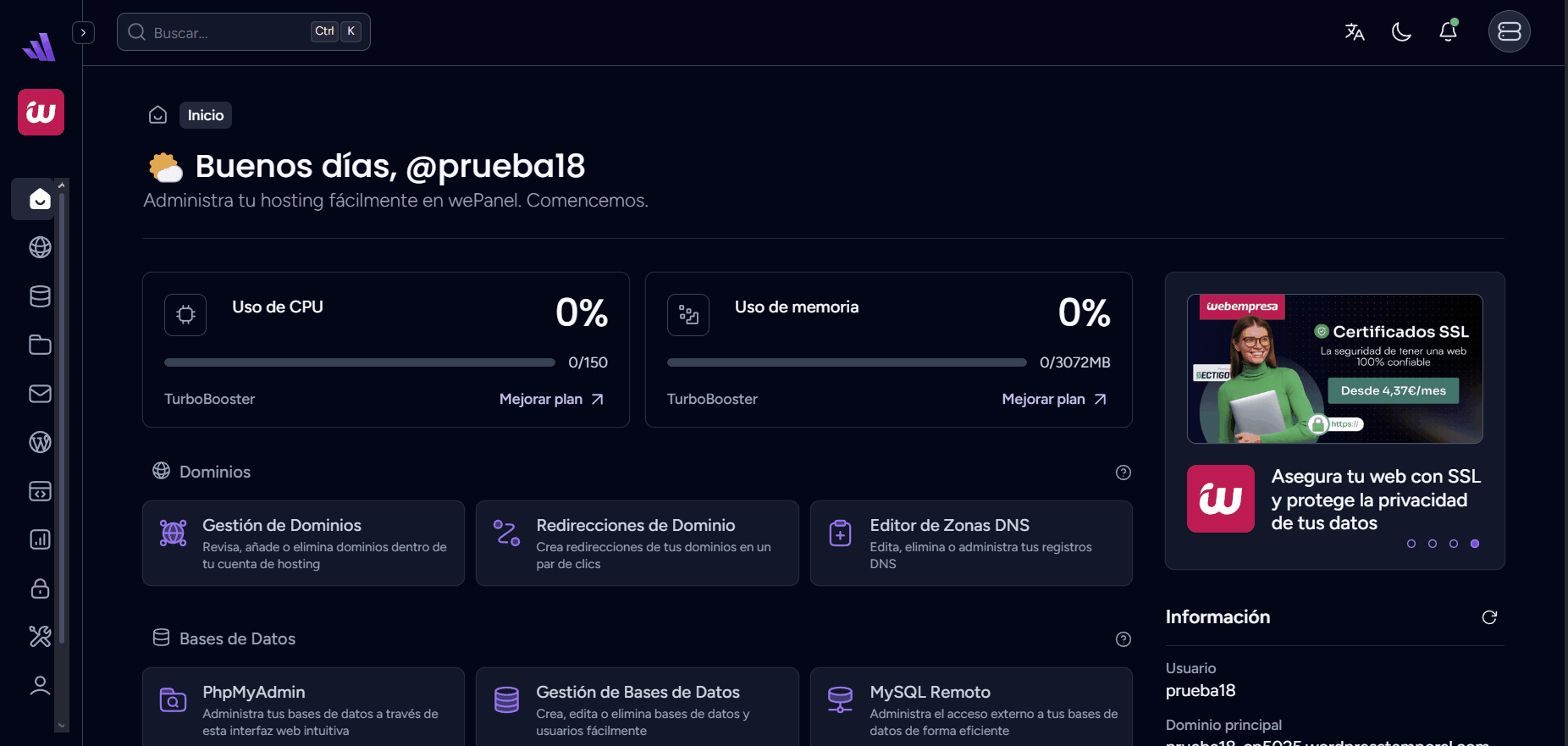Open the Domains globe icon in sidebar
This screenshot has width=1568, height=746.
[x=40, y=247]
